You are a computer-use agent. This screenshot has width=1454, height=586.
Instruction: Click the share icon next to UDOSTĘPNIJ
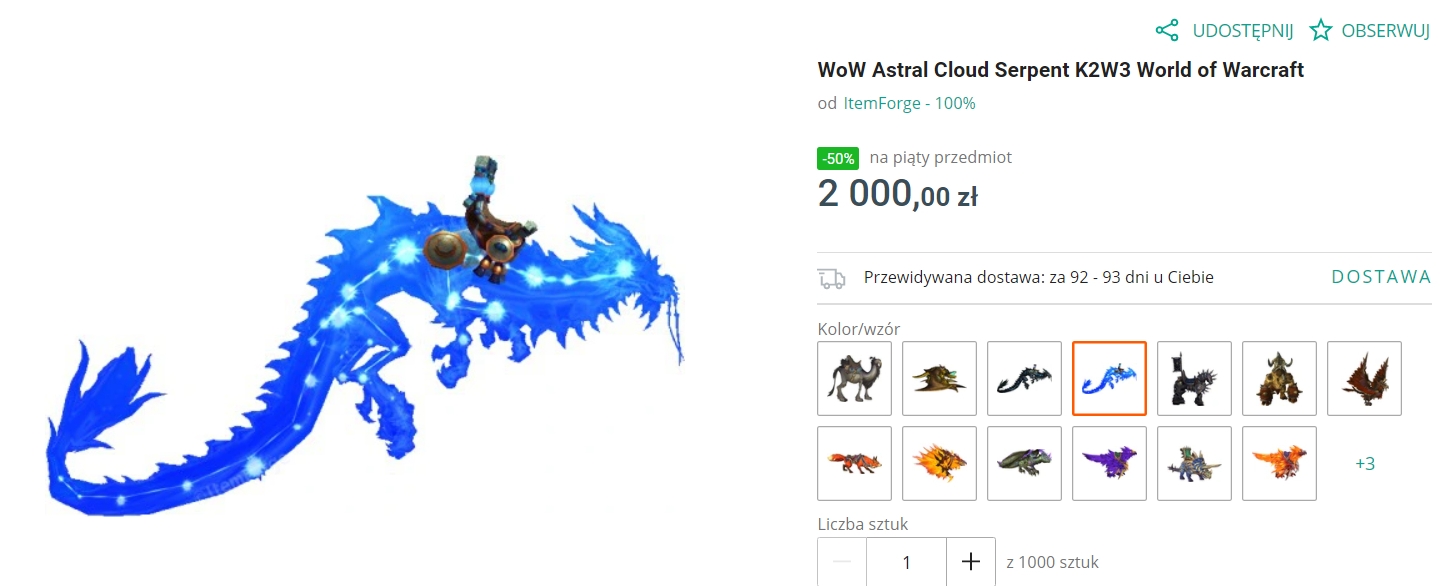tap(1166, 30)
